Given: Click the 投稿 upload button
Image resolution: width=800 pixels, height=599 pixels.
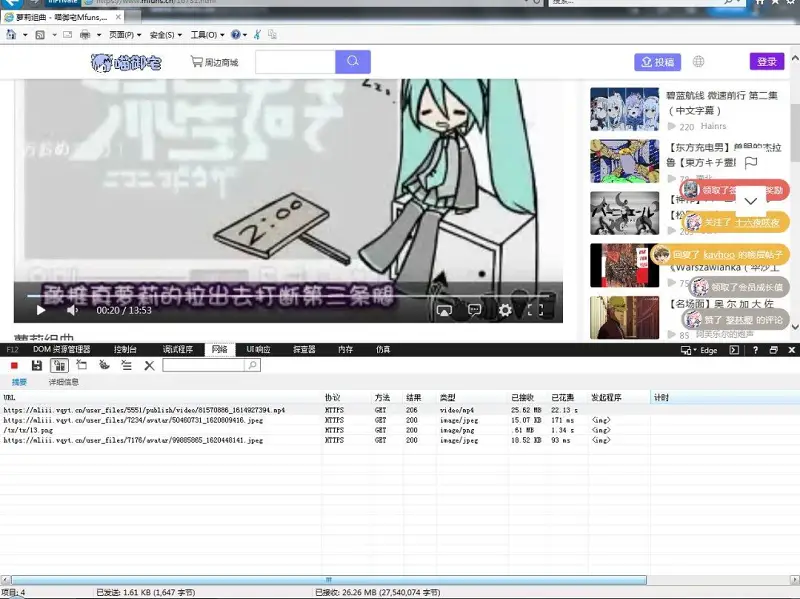Looking at the screenshot, I should pos(657,62).
